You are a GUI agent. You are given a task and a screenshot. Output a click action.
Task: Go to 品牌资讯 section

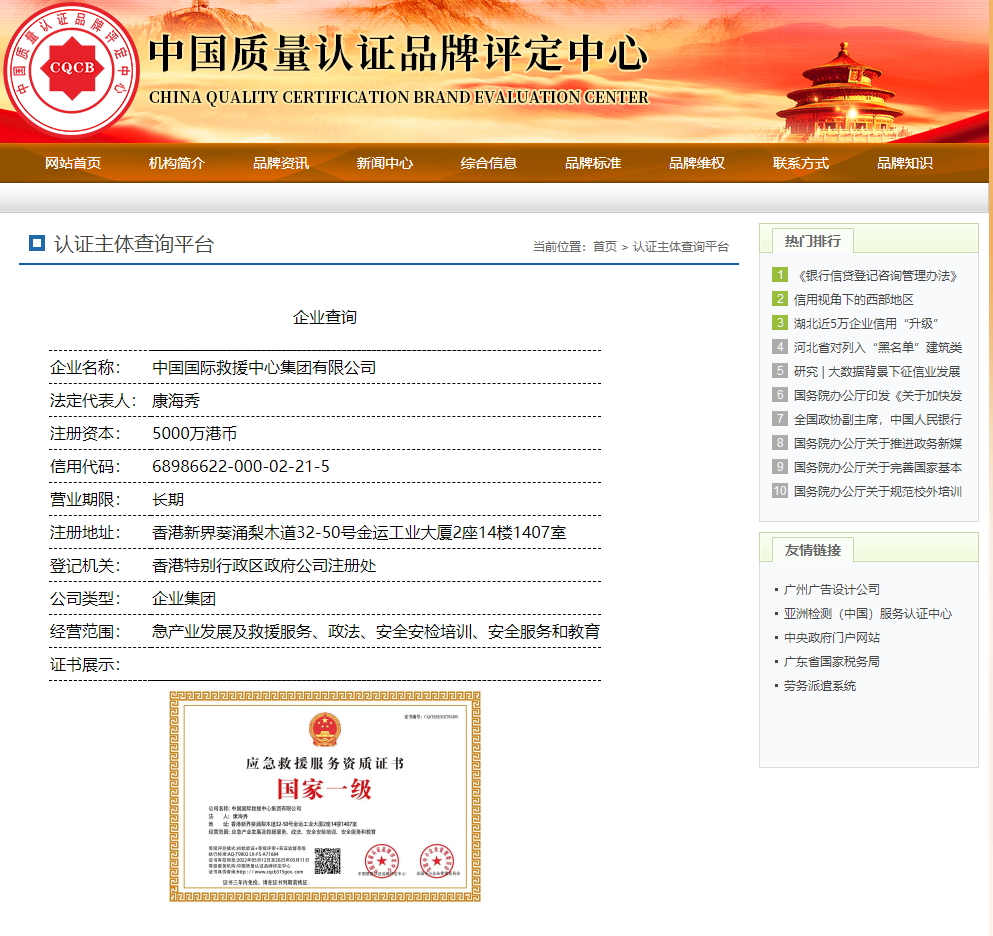[x=281, y=163]
